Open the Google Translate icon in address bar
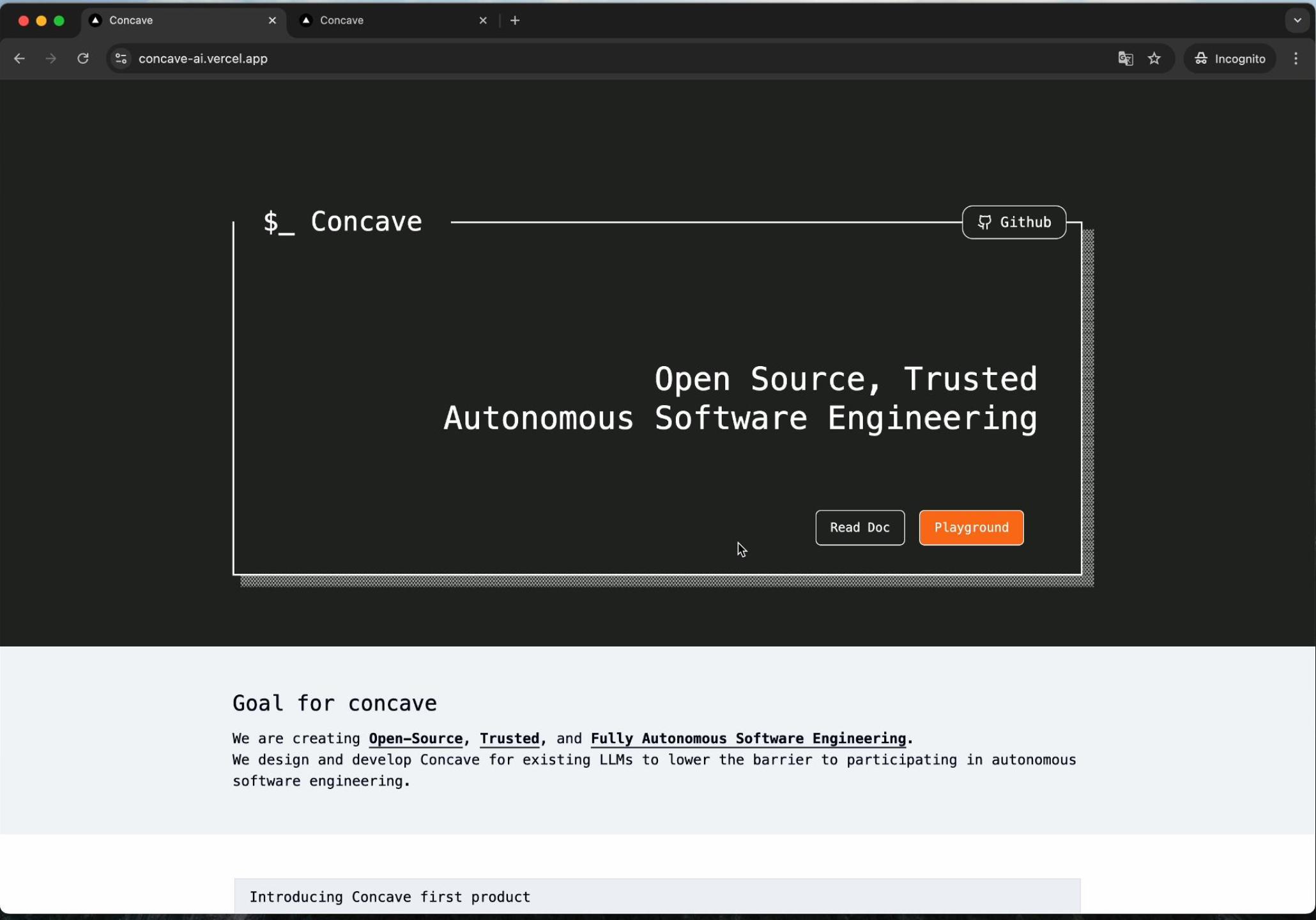 pyautogui.click(x=1125, y=58)
